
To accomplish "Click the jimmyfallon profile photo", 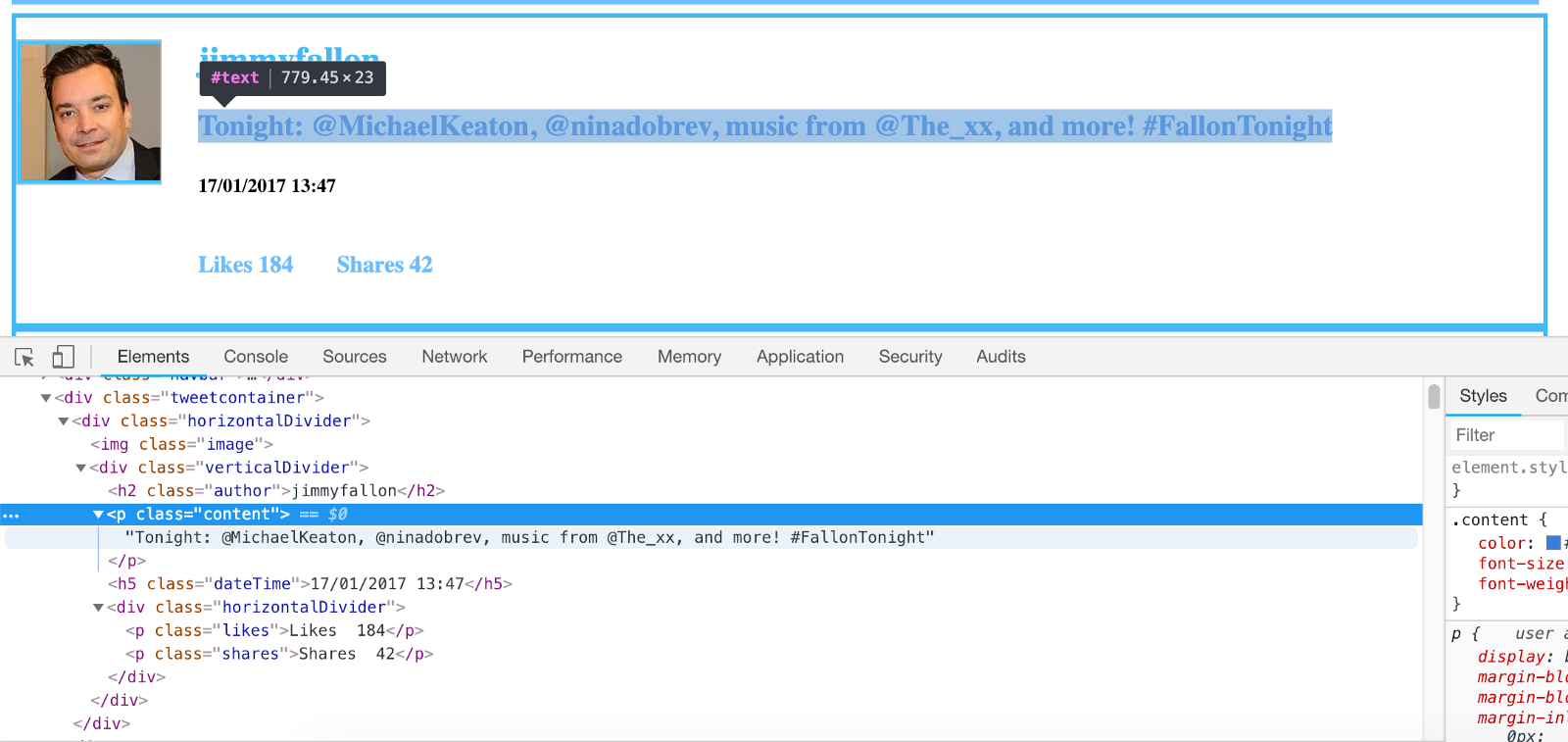I will click(90, 112).
